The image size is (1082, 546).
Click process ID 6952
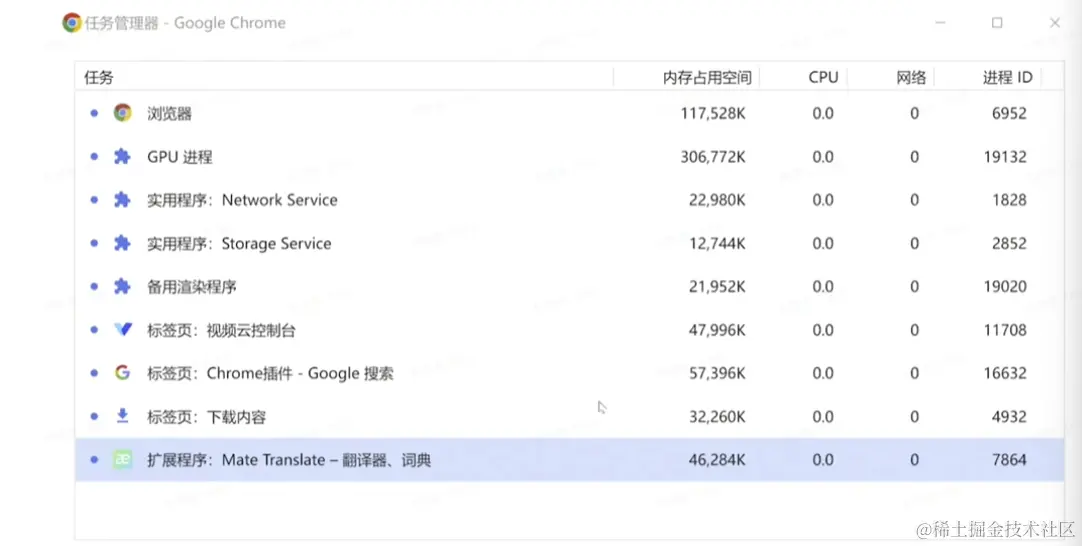pos(1009,113)
